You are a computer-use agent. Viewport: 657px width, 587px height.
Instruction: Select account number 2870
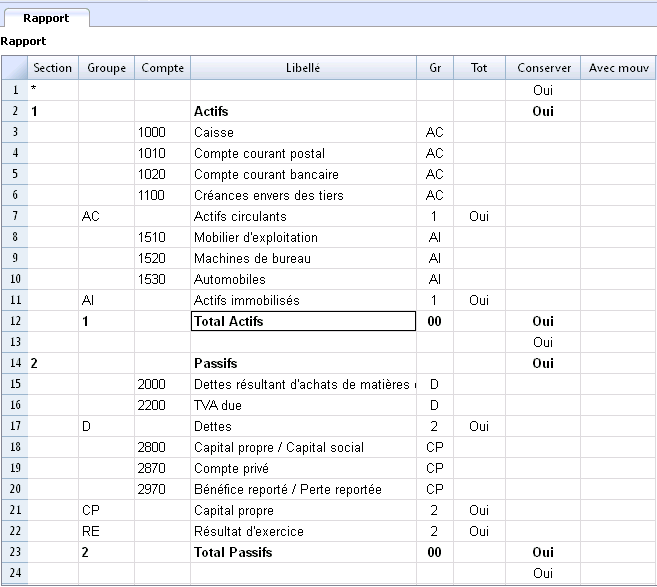click(x=163, y=468)
